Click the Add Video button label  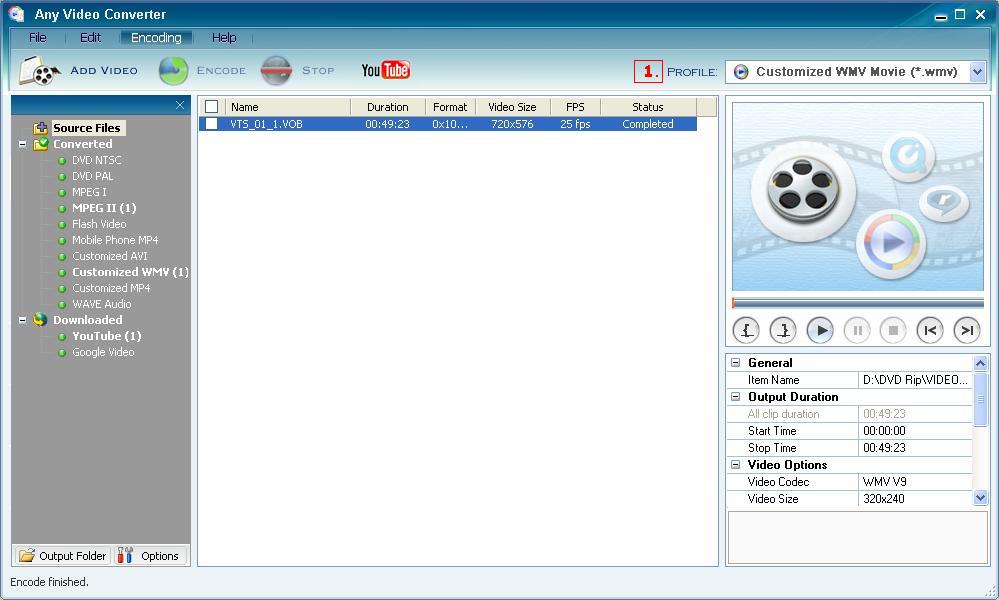click(104, 71)
